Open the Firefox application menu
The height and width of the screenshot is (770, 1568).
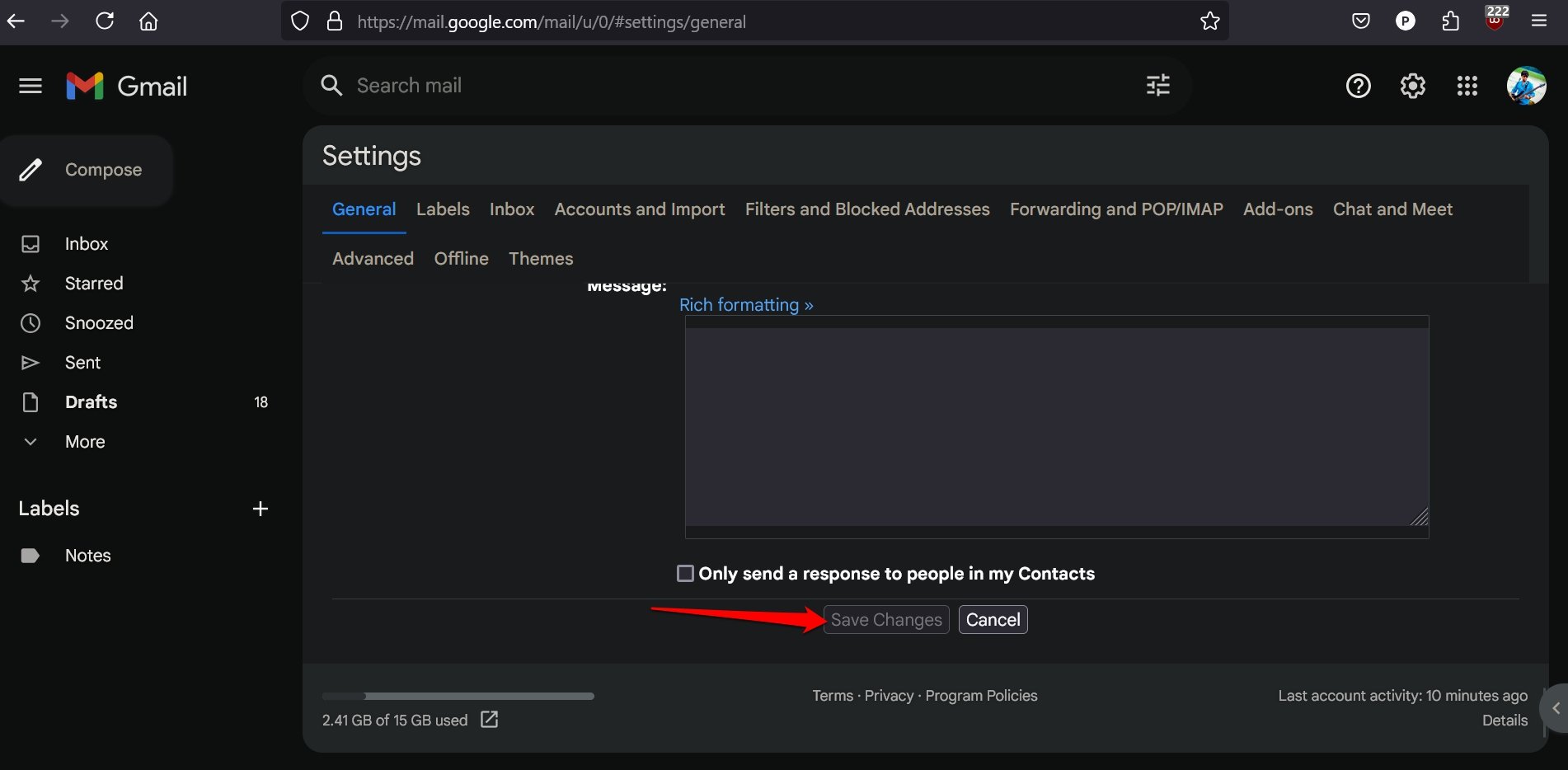[x=1539, y=21]
